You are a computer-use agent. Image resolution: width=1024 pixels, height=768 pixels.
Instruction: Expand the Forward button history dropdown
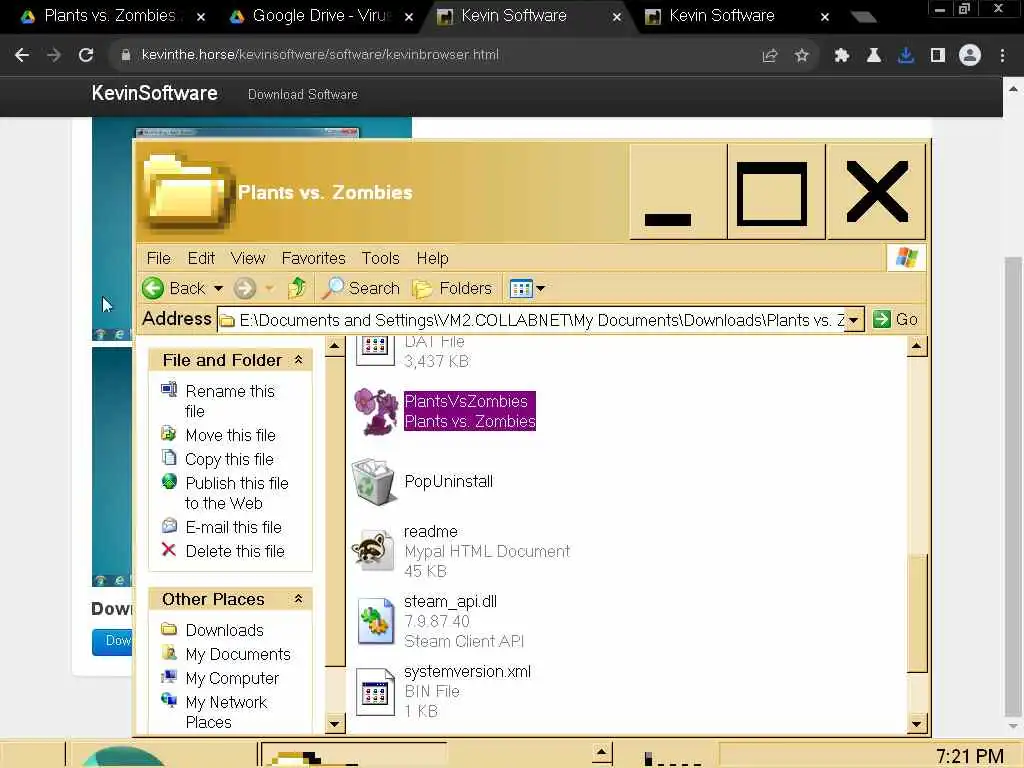[x=270, y=288]
